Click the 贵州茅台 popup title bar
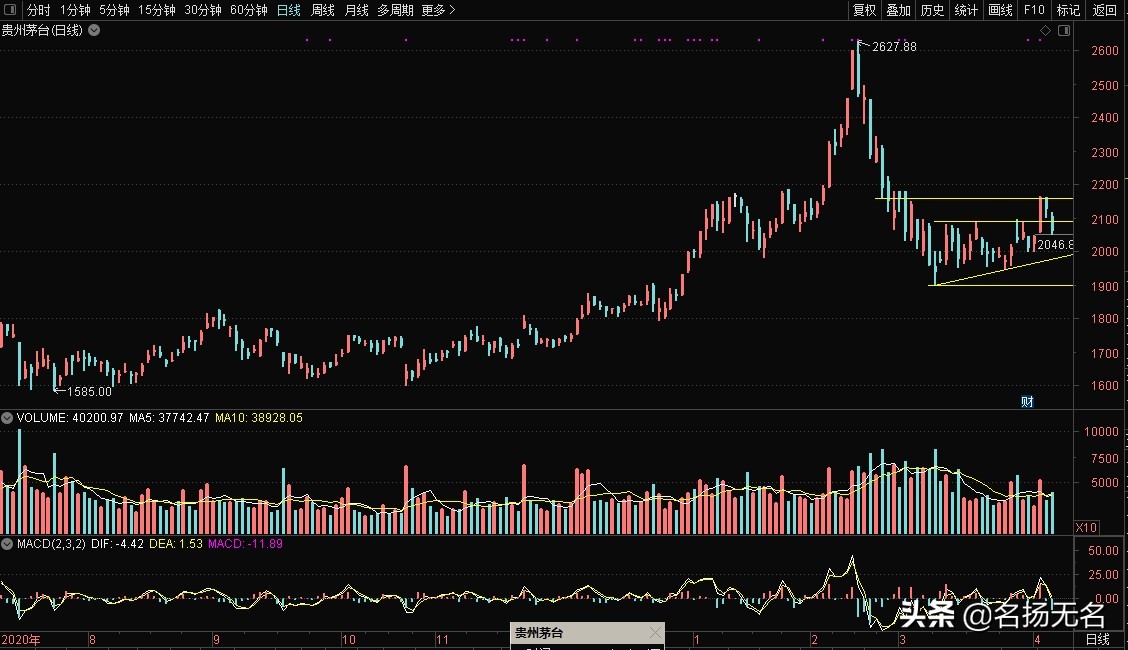The image size is (1128, 650). (x=587, y=633)
